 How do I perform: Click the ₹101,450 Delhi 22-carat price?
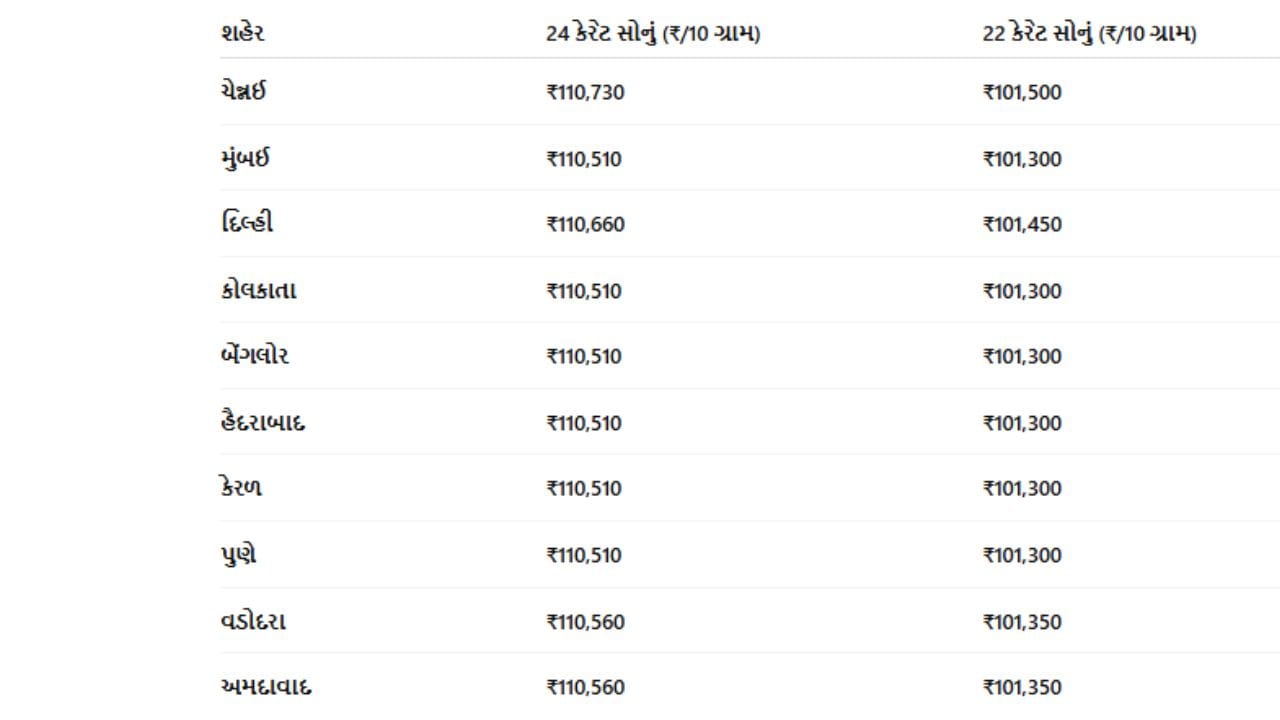pos(1022,224)
